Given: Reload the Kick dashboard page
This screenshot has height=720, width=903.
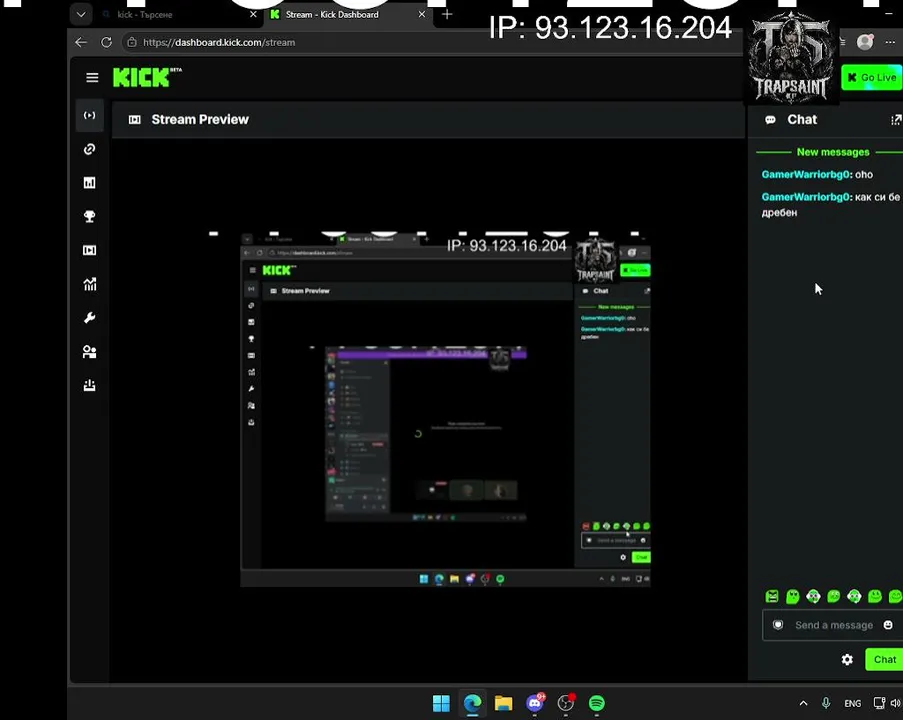Looking at the screenshot, I should click(106, 42).
